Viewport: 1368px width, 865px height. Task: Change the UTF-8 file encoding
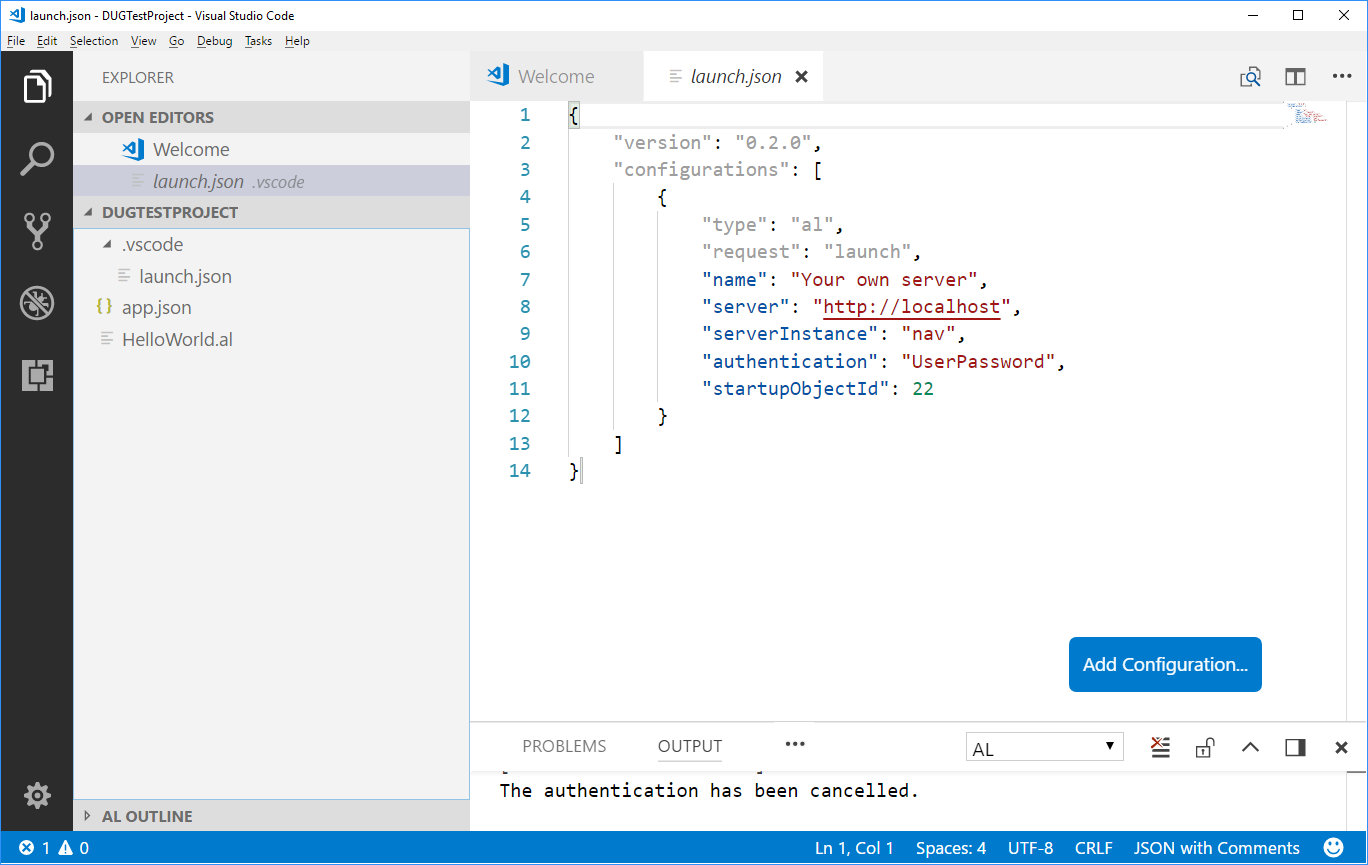coord(1030,848)
